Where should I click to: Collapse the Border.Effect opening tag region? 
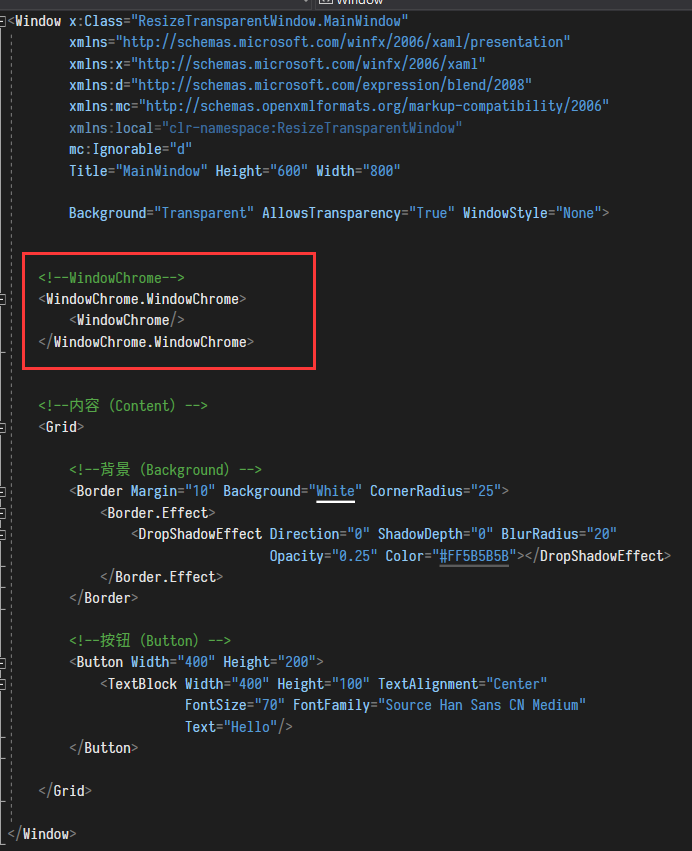pyautogui.click(x=2, y=513)
